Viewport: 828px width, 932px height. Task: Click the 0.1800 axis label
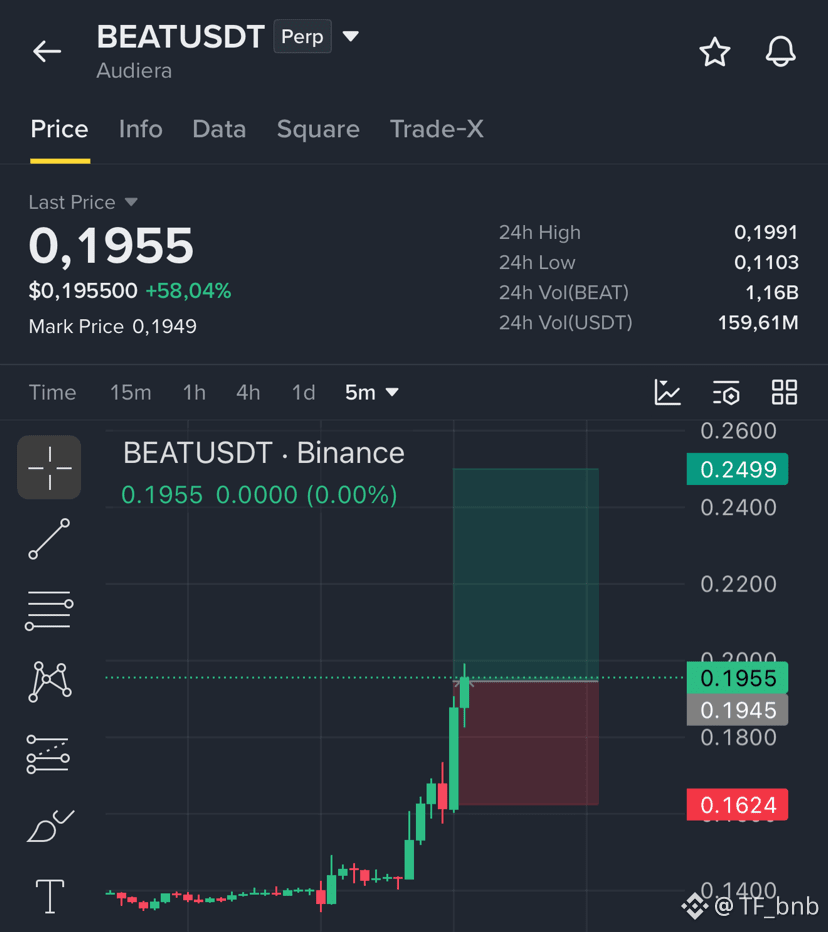point(738,737)
